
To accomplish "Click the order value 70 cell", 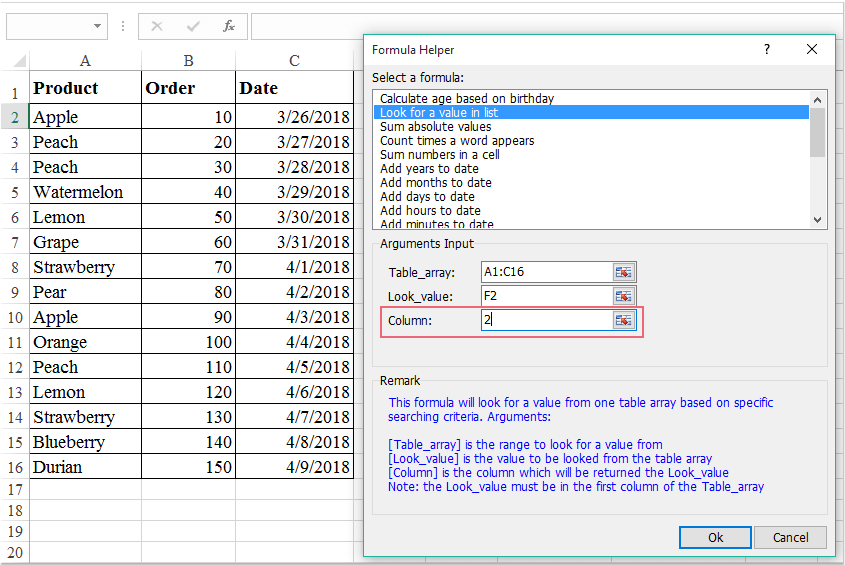I will click(188, 267).
